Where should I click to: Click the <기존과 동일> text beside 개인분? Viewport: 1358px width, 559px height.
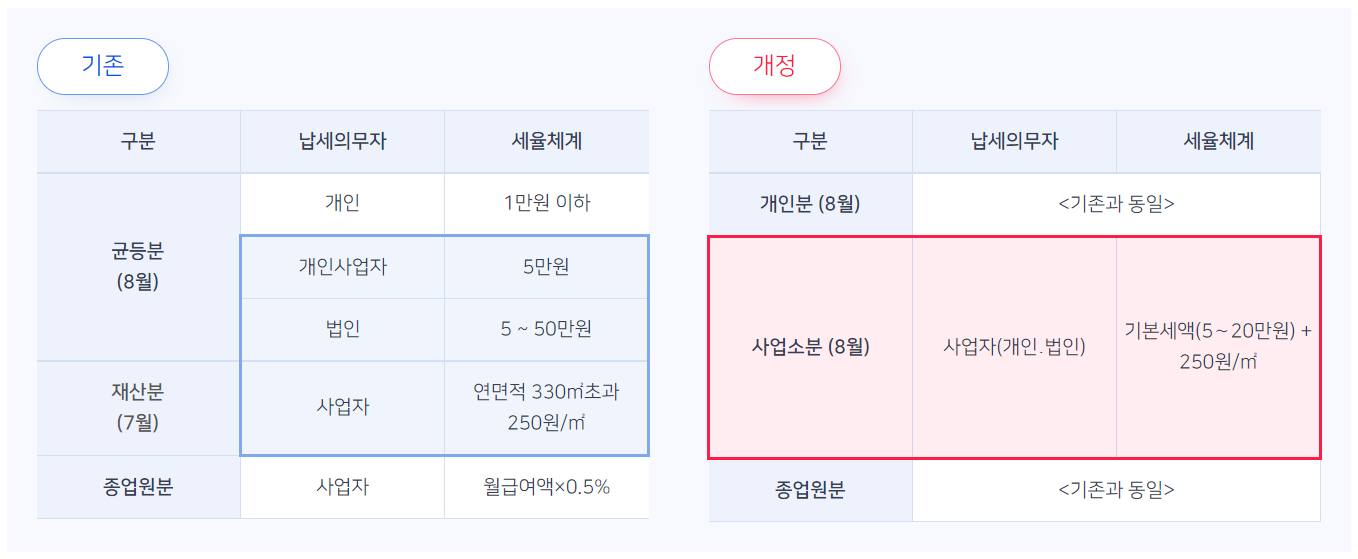click(x=1116, y=203)
